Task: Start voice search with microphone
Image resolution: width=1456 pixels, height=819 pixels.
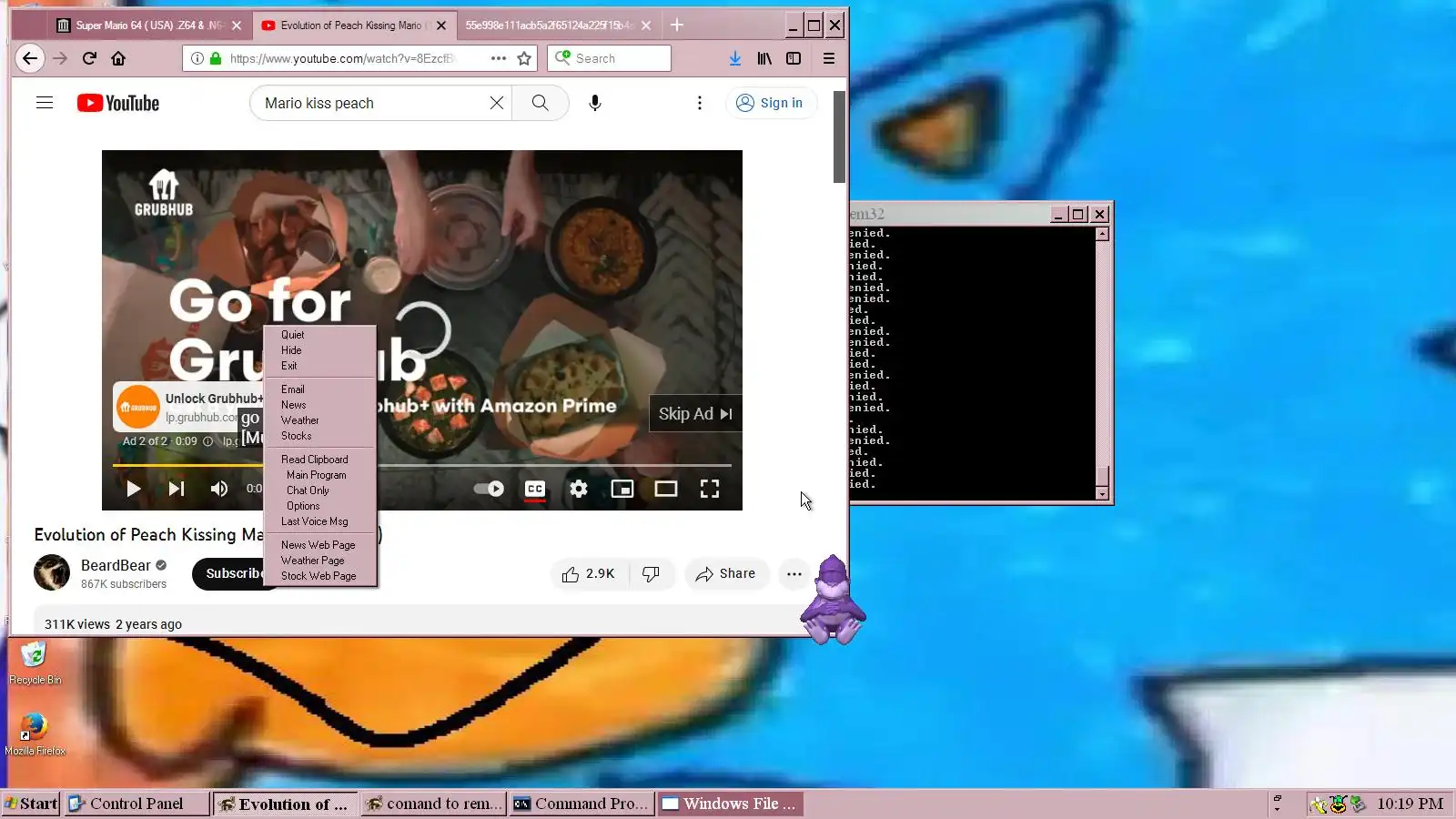Action: pos(595,103)
